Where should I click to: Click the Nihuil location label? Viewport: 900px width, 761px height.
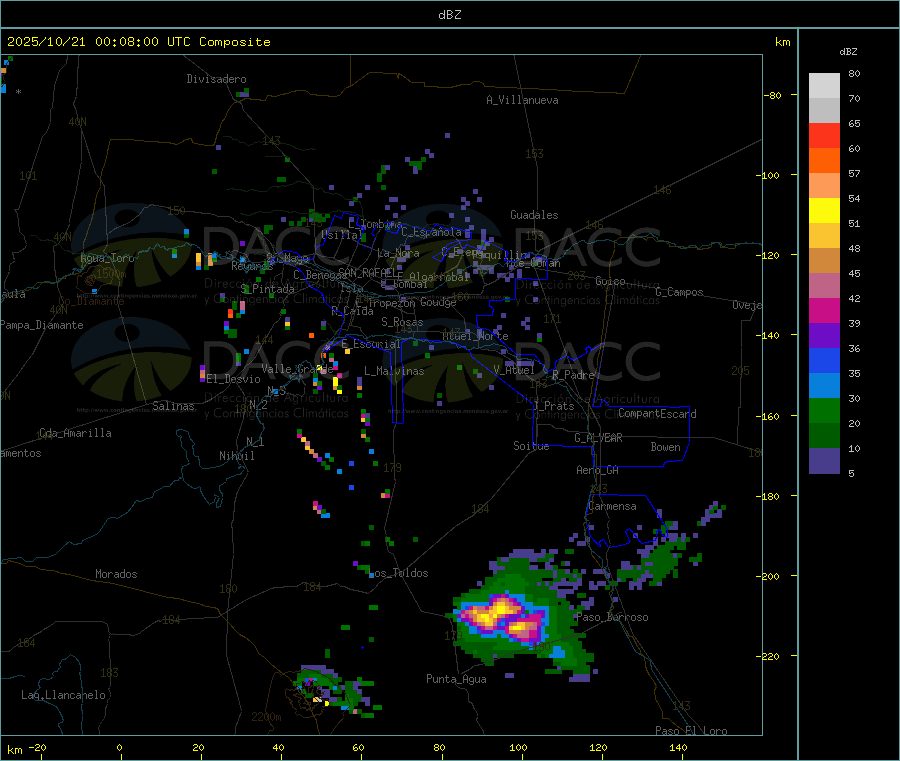pos(237,456)
